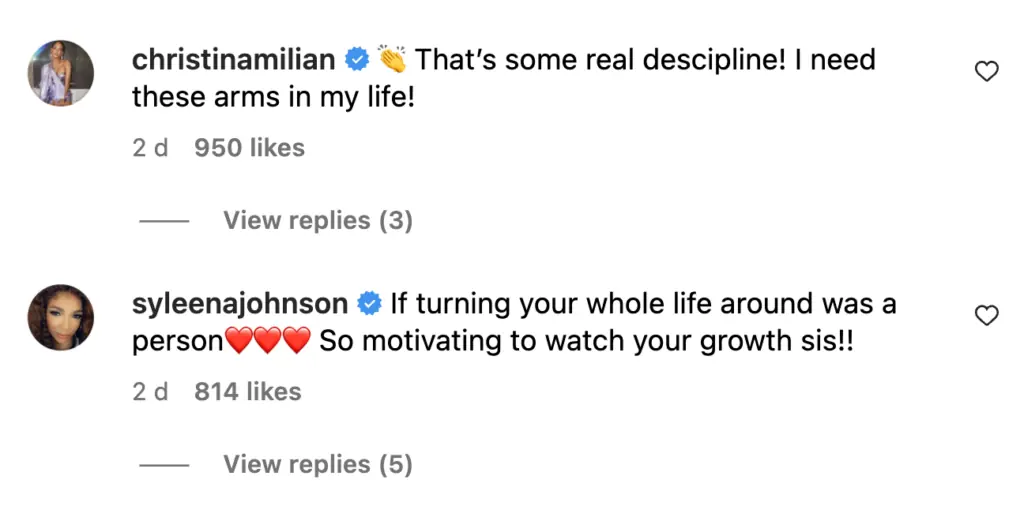Screen dimensions: 1024x521
Task: Expand View replies (3)
Action: (317, 220)
